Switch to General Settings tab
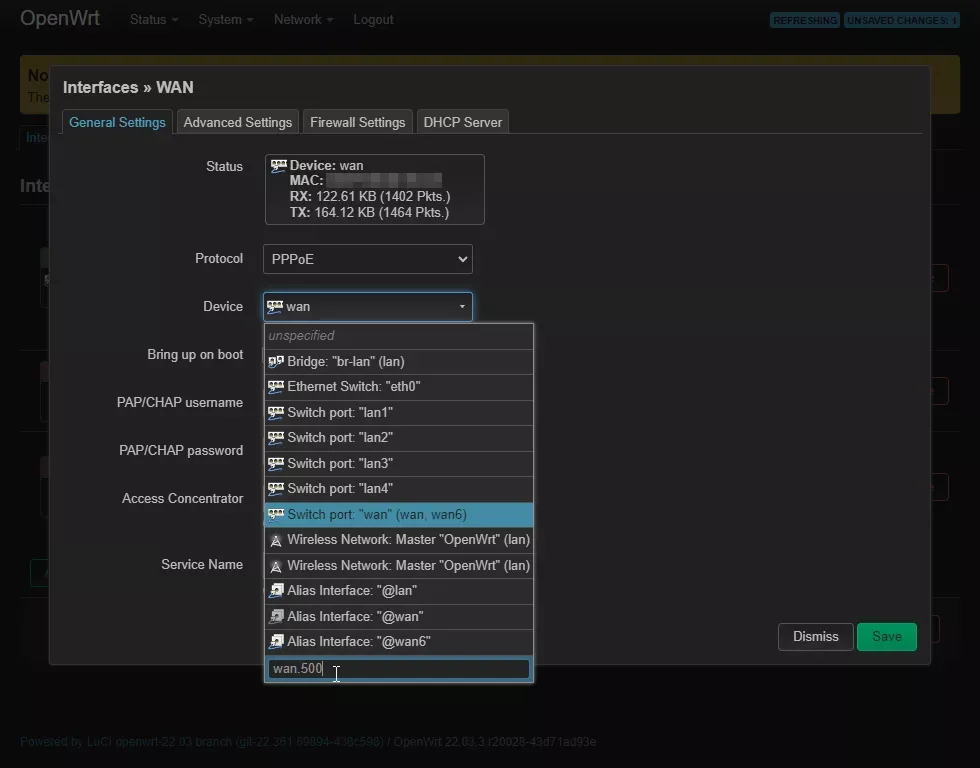 [x=118, y=122]
